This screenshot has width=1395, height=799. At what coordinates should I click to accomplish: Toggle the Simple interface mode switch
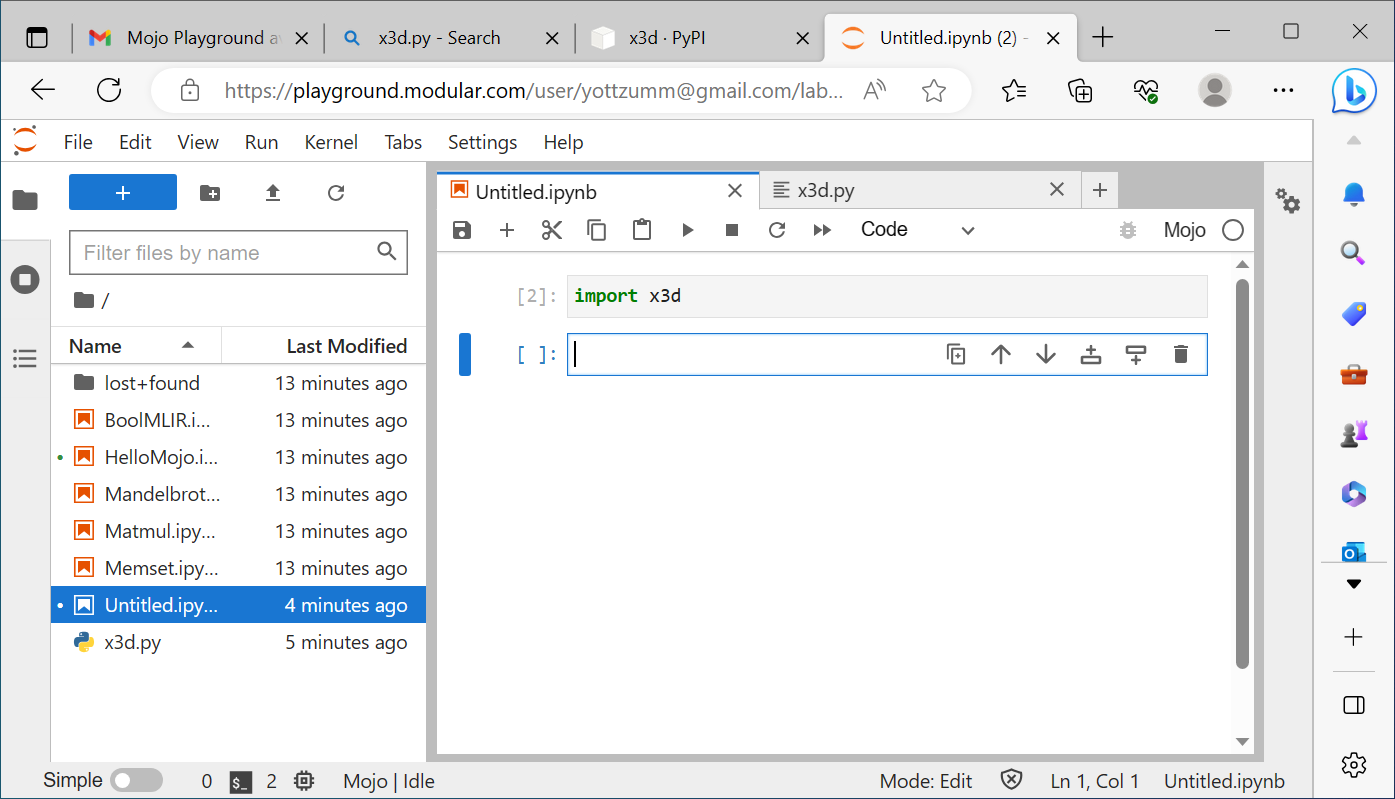(x=137, y=781)
